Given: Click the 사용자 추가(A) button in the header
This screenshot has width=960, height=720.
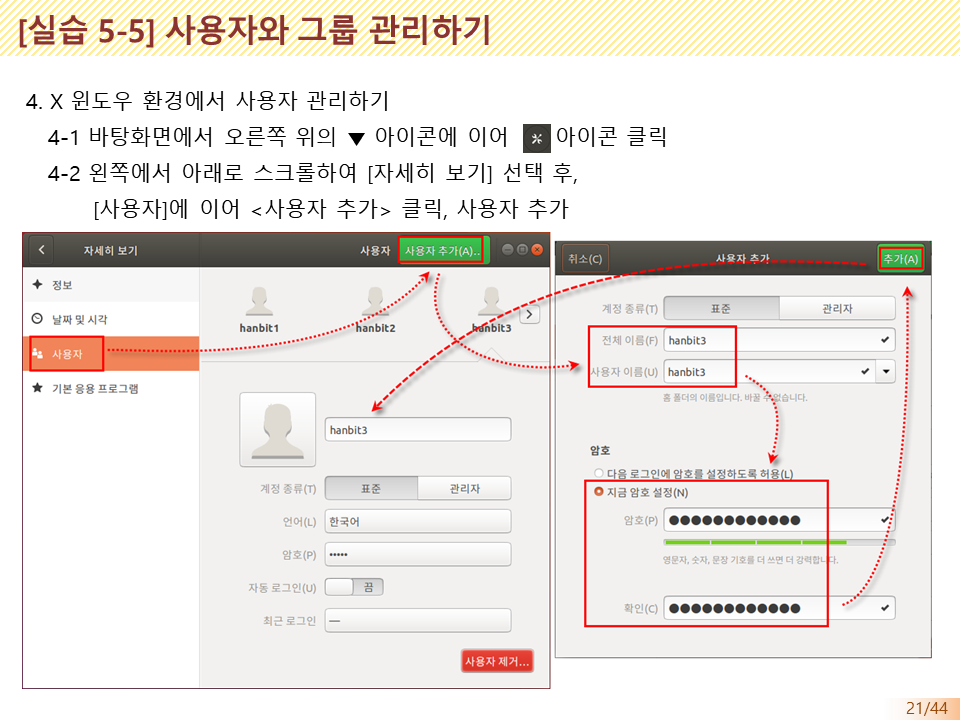Looking at the screenshot, I should click(441, 251).
